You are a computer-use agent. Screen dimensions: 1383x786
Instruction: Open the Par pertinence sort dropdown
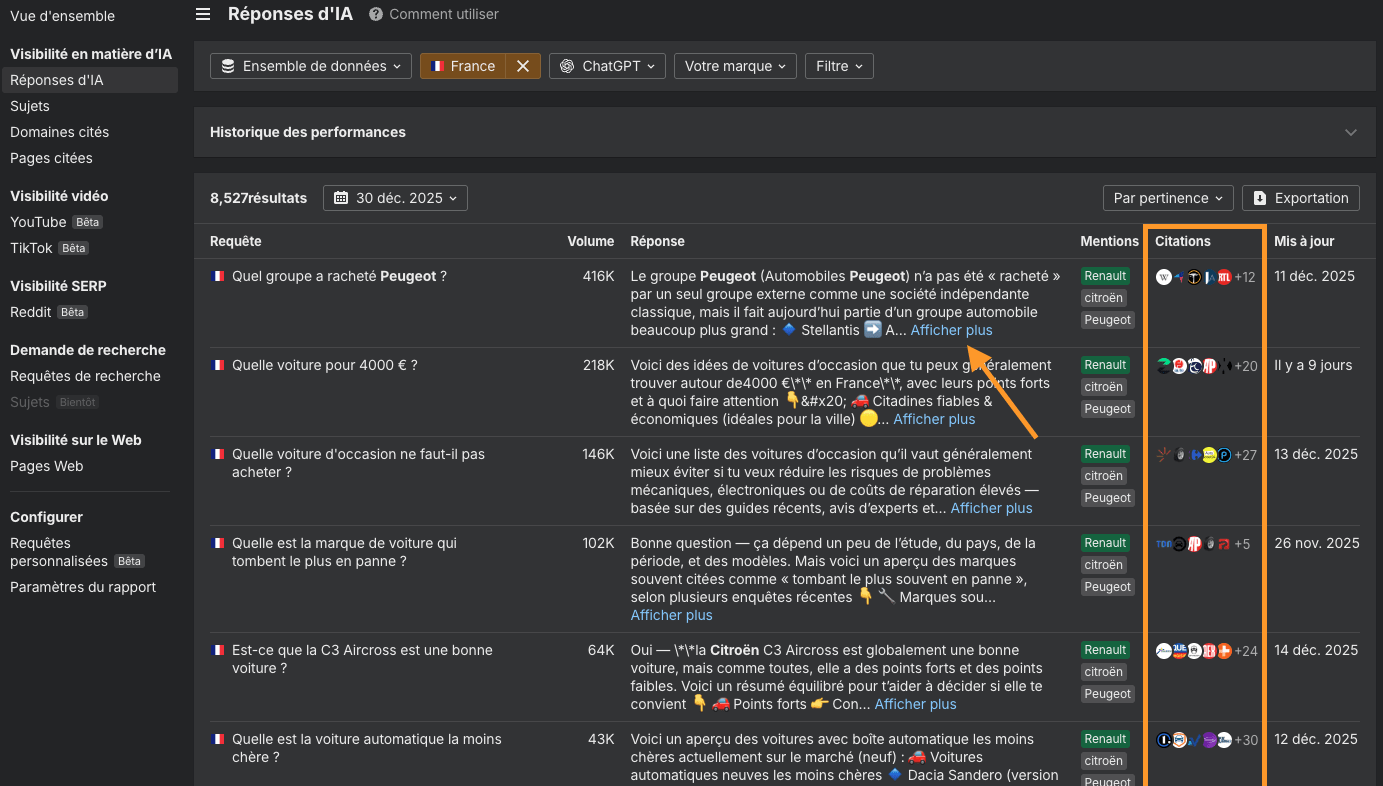pos(1167,198)
